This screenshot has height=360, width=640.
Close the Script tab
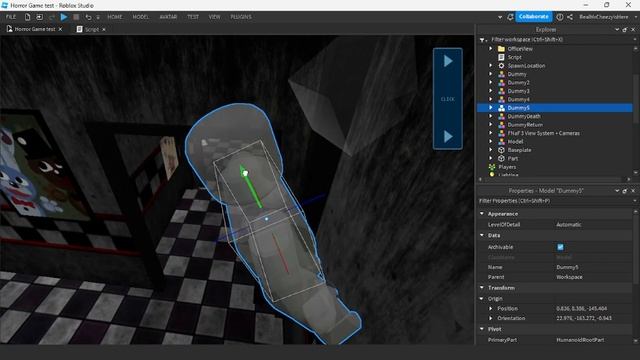point(104,29)
